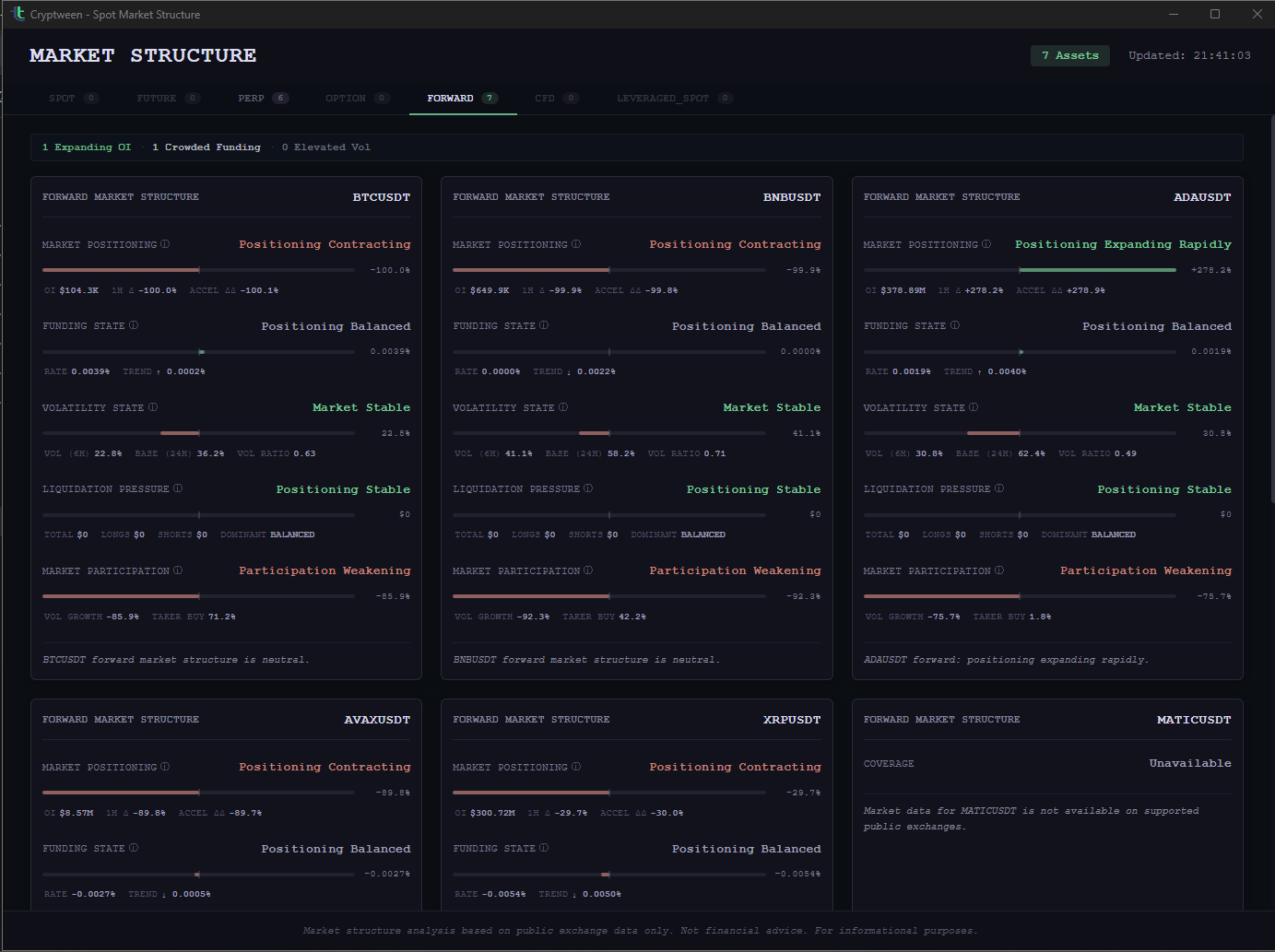The image size is (1275, 952).
Task: Click the Updated: 21:41:03 timestamp
Action: (x=1189, y=55)
